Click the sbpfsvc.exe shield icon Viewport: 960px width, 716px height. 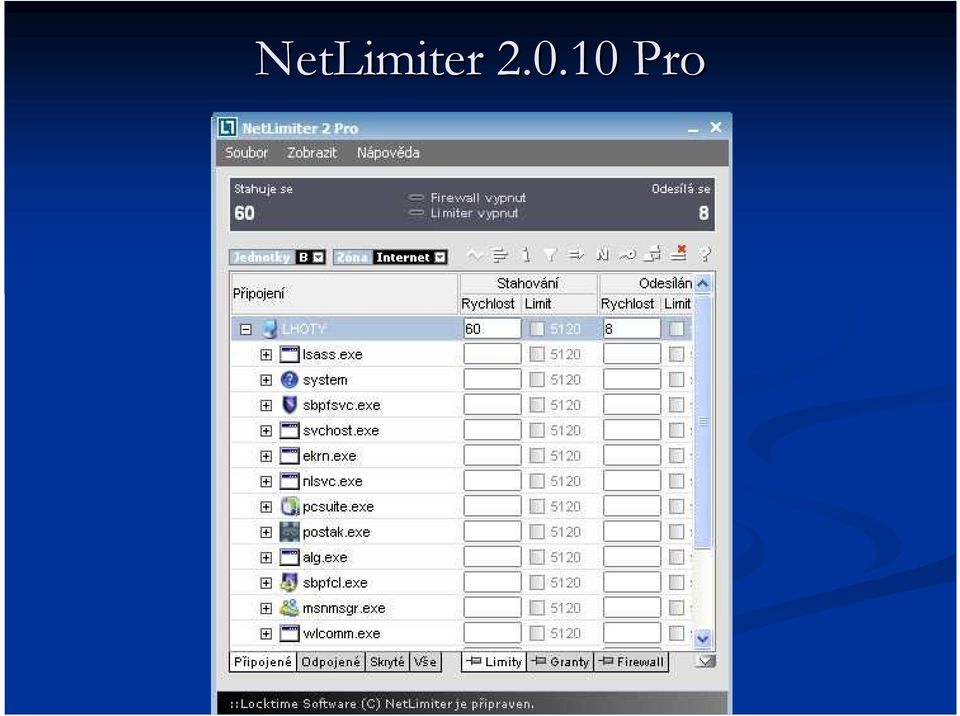(289, 405)
